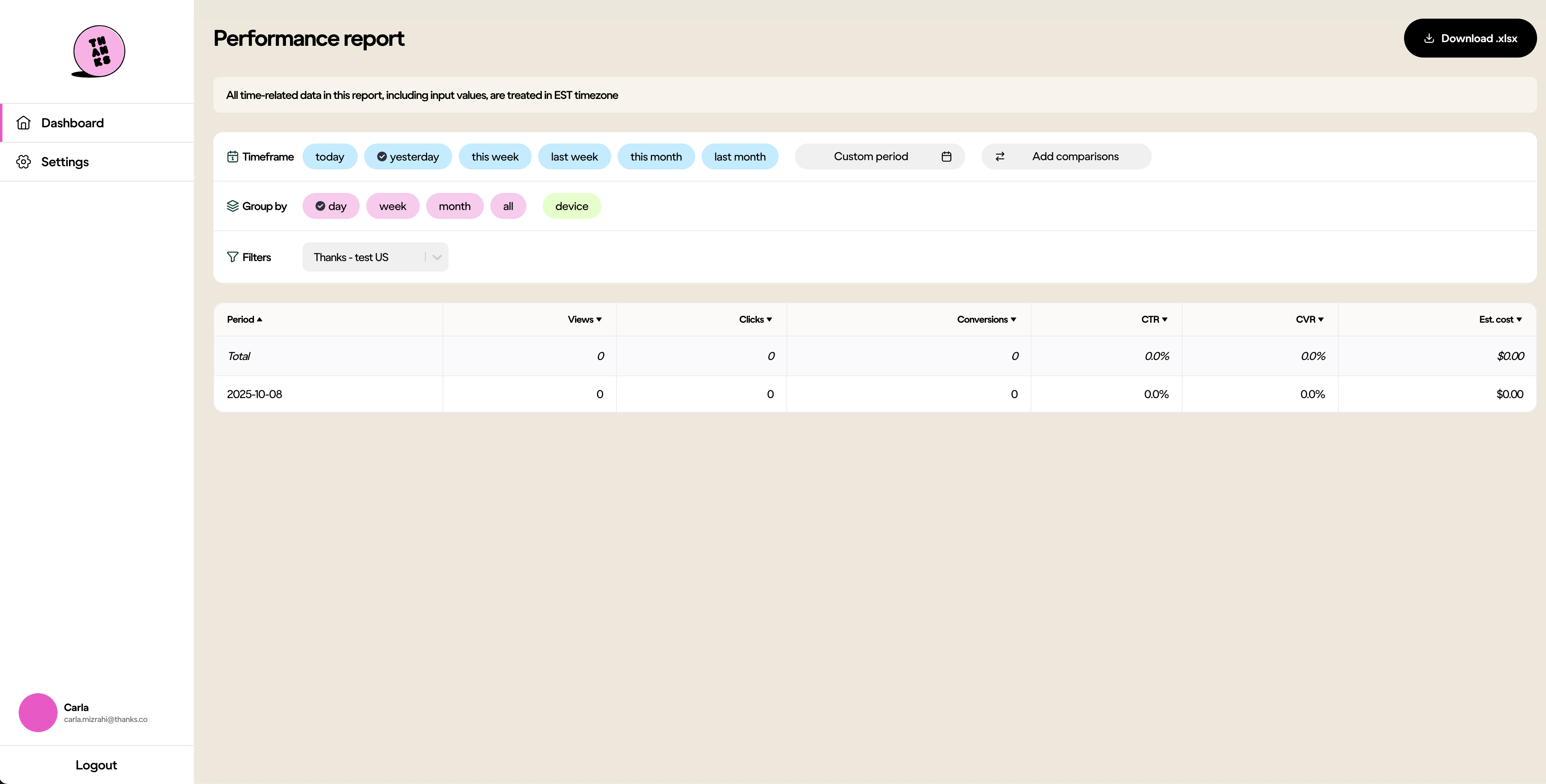Enable the green 'device' grouping chip
The width and height of the screenshot is (1546, 784).
tap(571, 206)
